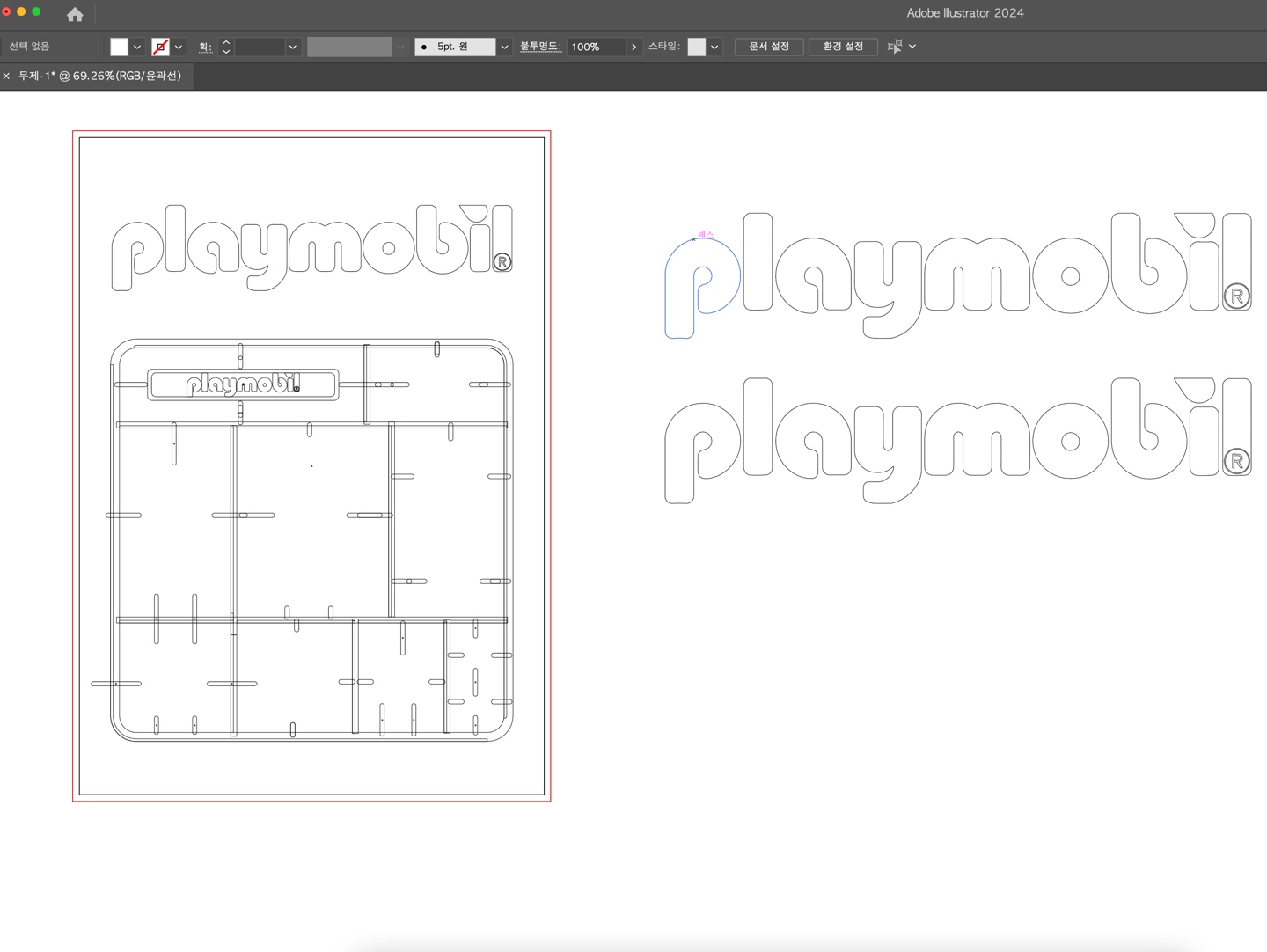Image resolution: width=1267 pixels, height=952 pixels.
Task: Click the 환경 설정 button
Action: tap(843, 47)
